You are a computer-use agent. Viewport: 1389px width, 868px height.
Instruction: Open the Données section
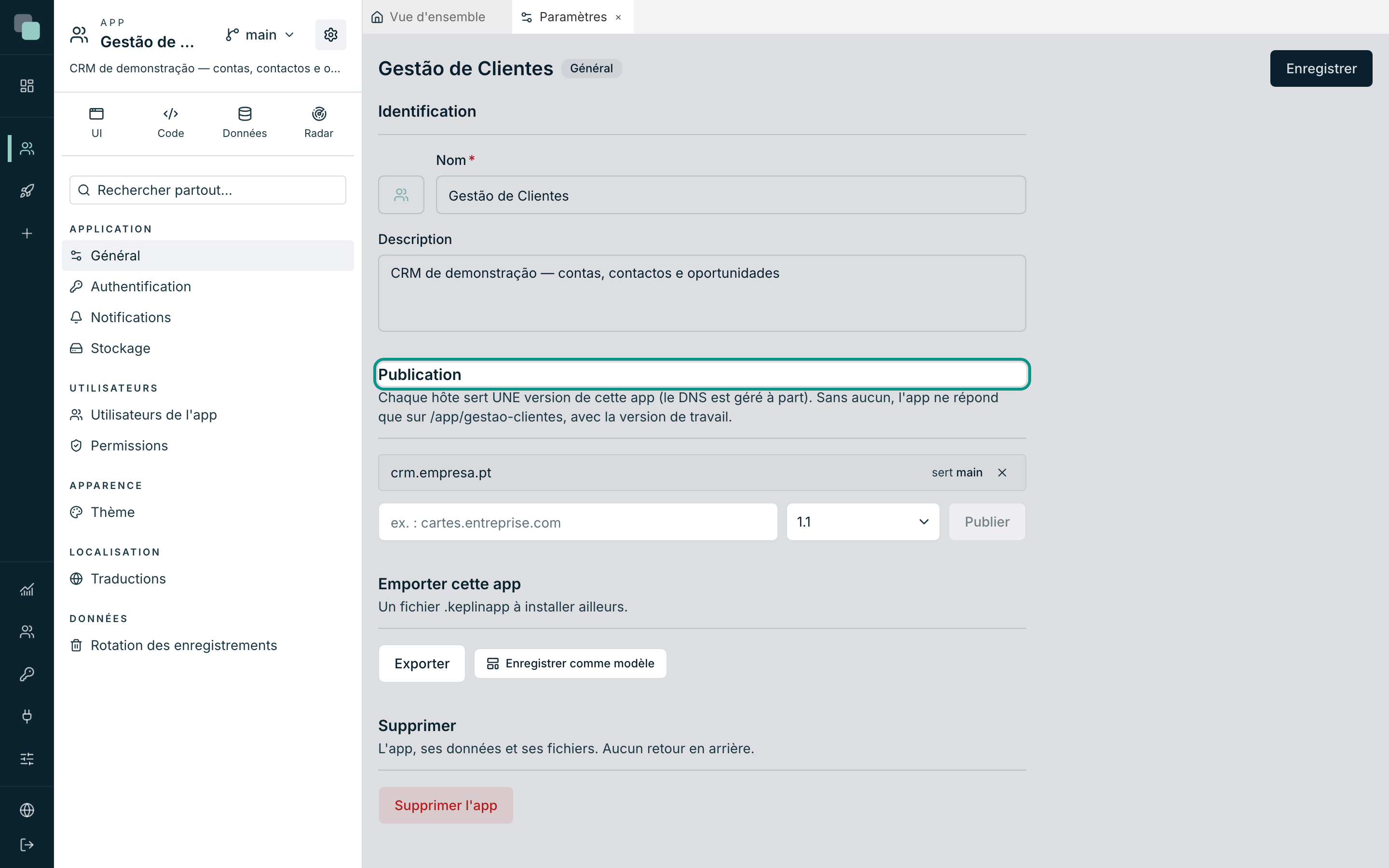click(245, 122)
